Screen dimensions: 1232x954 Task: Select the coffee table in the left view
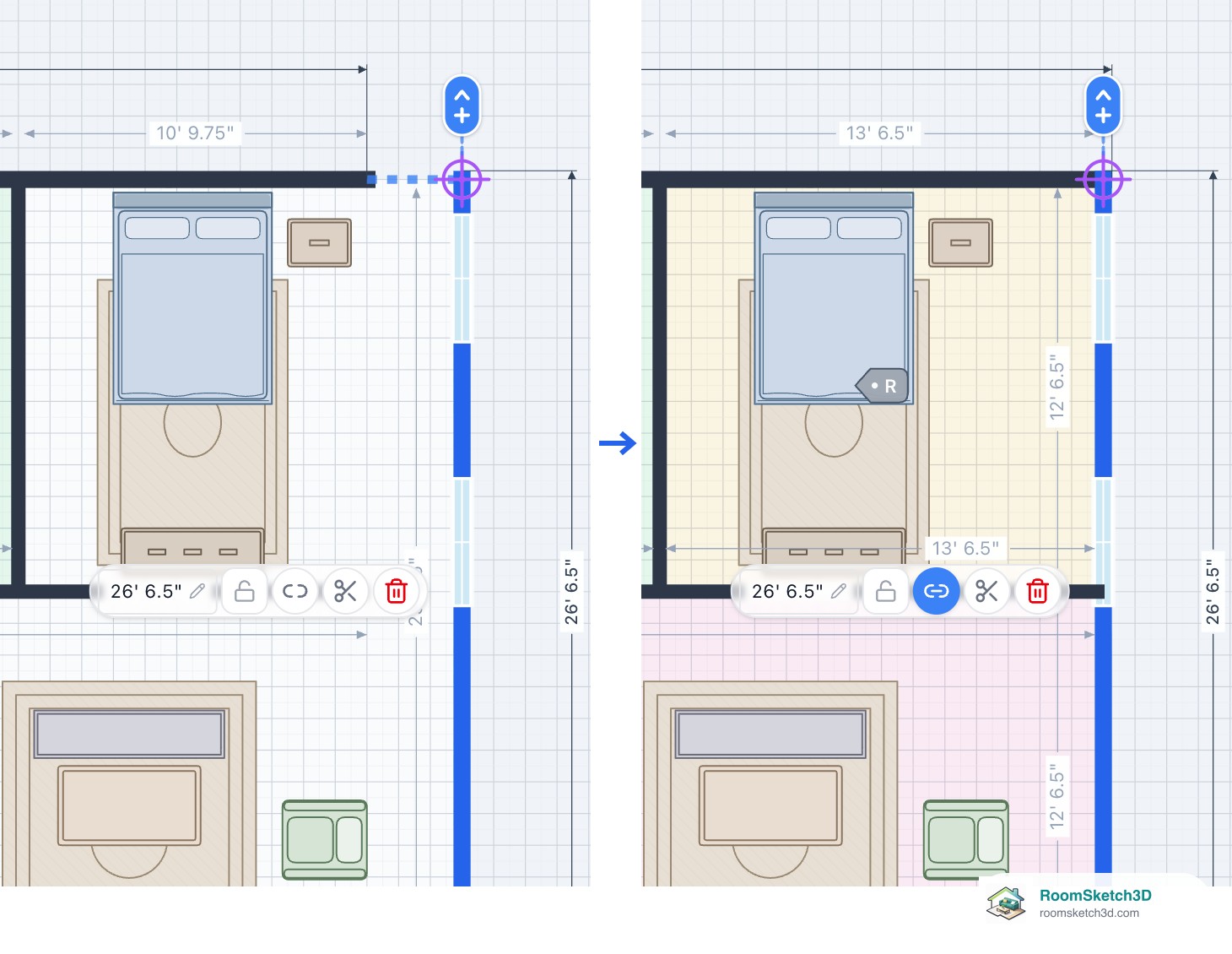pos(129,805)
